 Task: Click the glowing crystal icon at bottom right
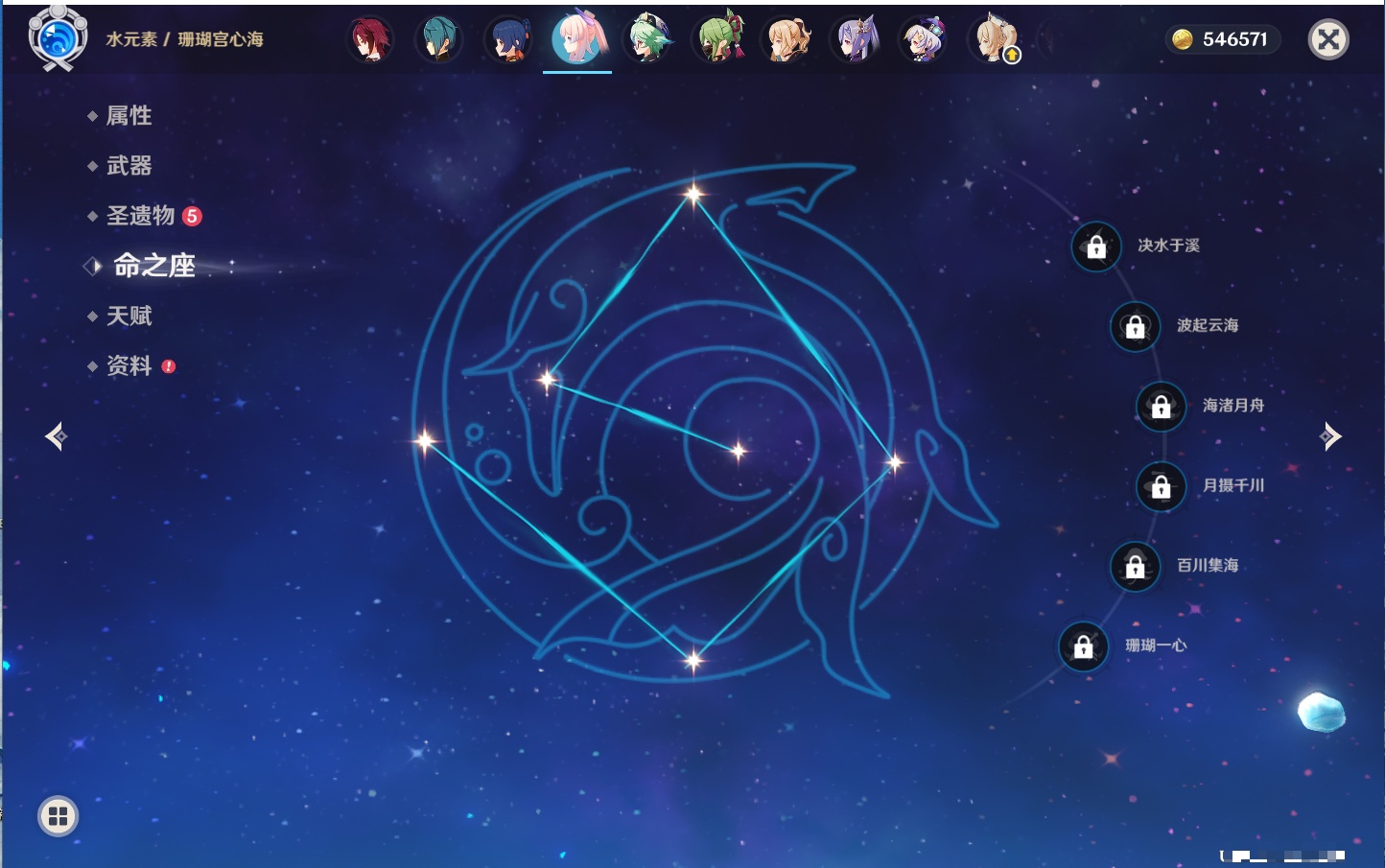1322,712
